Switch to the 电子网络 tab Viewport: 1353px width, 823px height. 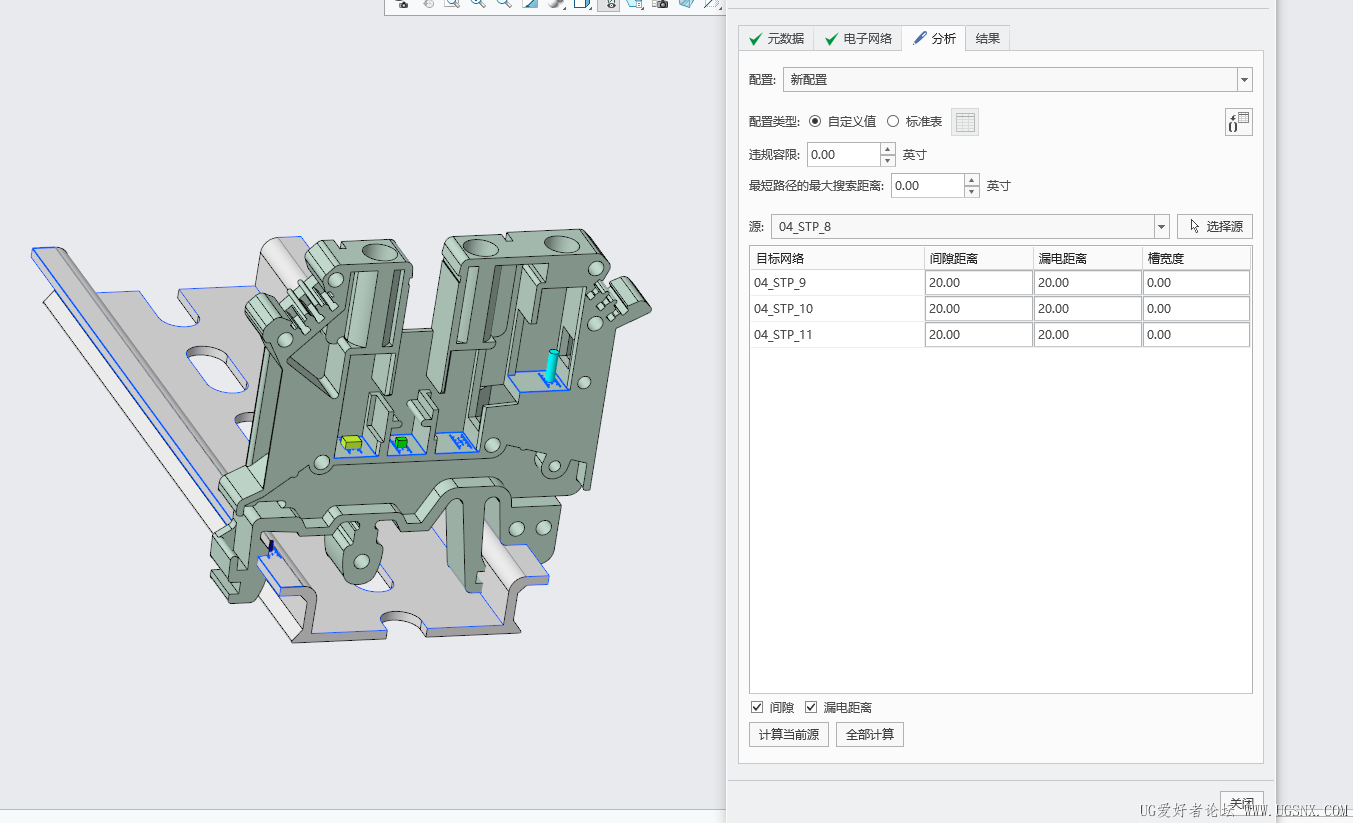858,39
